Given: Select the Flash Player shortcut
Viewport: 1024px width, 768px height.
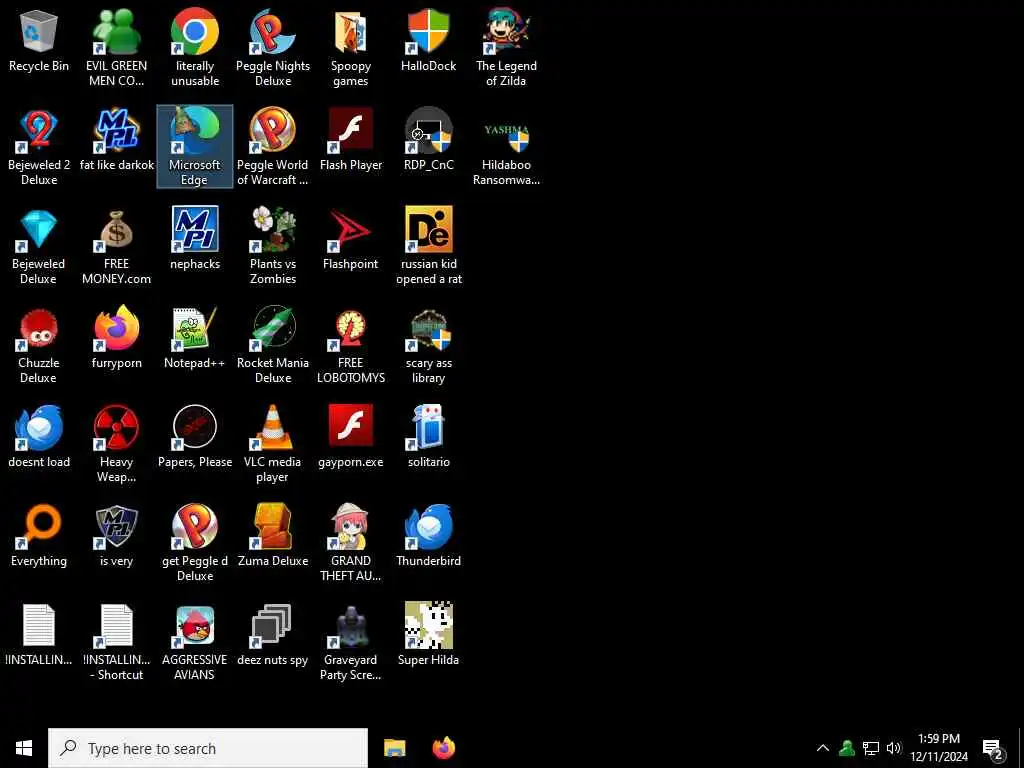Looking at the screenshot, I should pos(351,131).
